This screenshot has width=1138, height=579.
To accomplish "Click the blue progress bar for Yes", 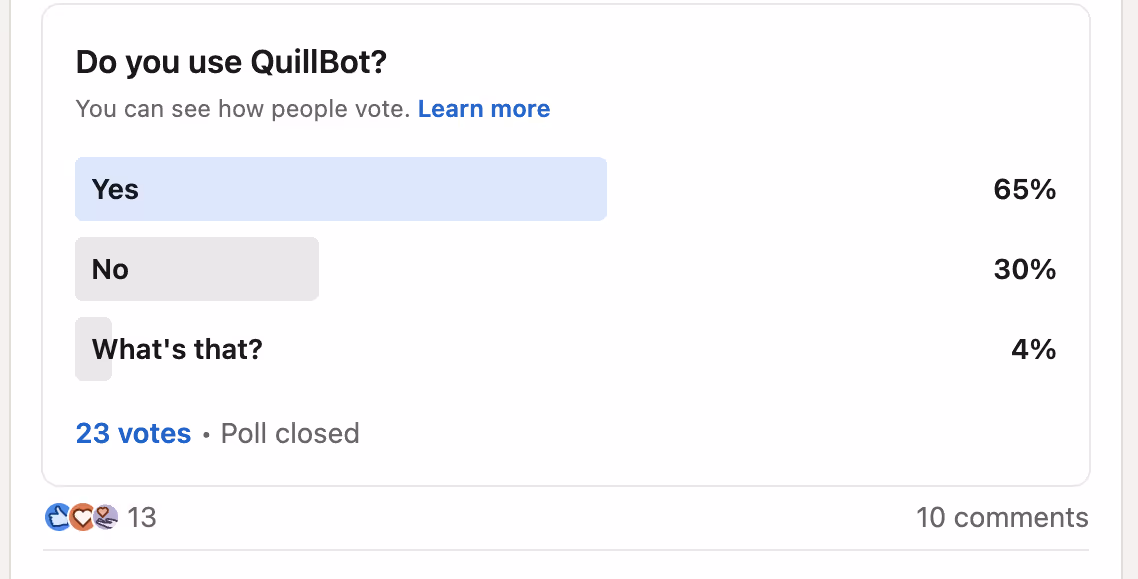I will coord(340,189).
